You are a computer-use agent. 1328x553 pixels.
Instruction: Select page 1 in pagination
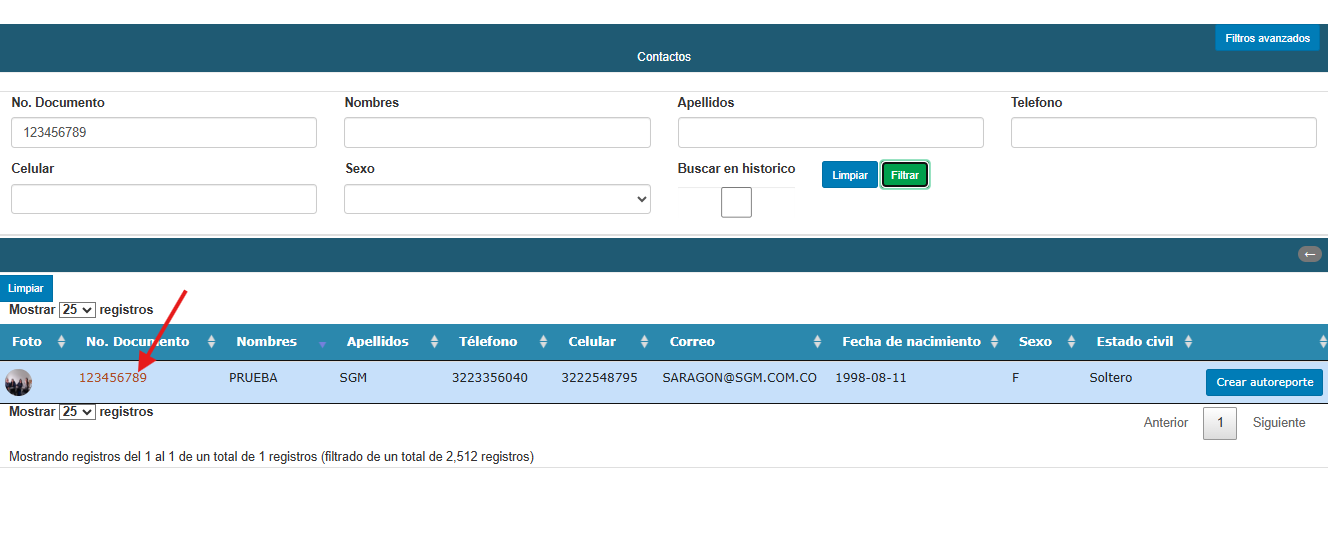pyautogui.click(x=1220, y=423)
